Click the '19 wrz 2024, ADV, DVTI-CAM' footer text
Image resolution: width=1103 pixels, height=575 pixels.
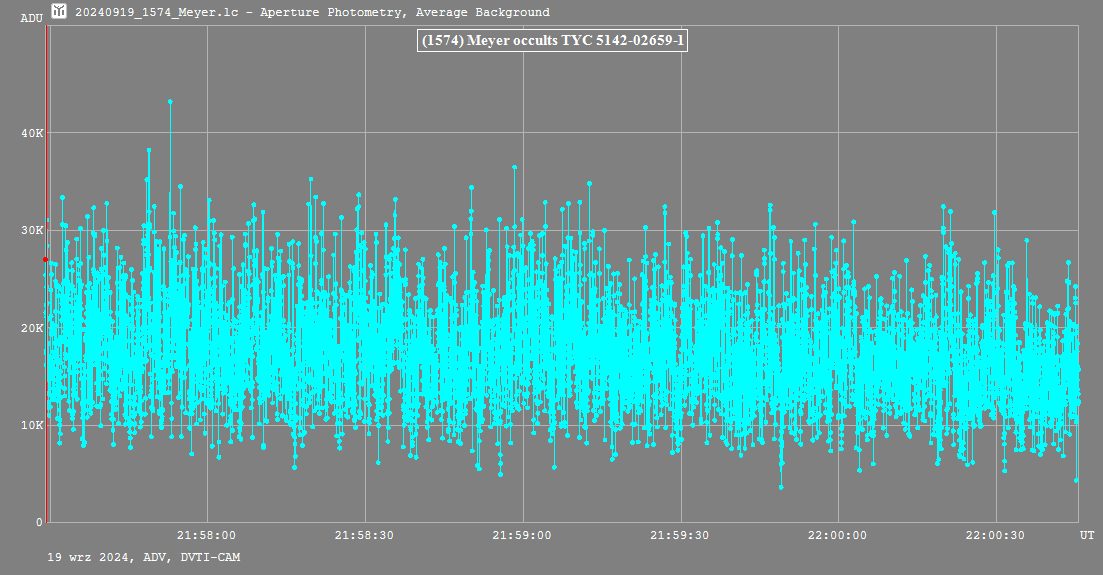coord(144,557)
